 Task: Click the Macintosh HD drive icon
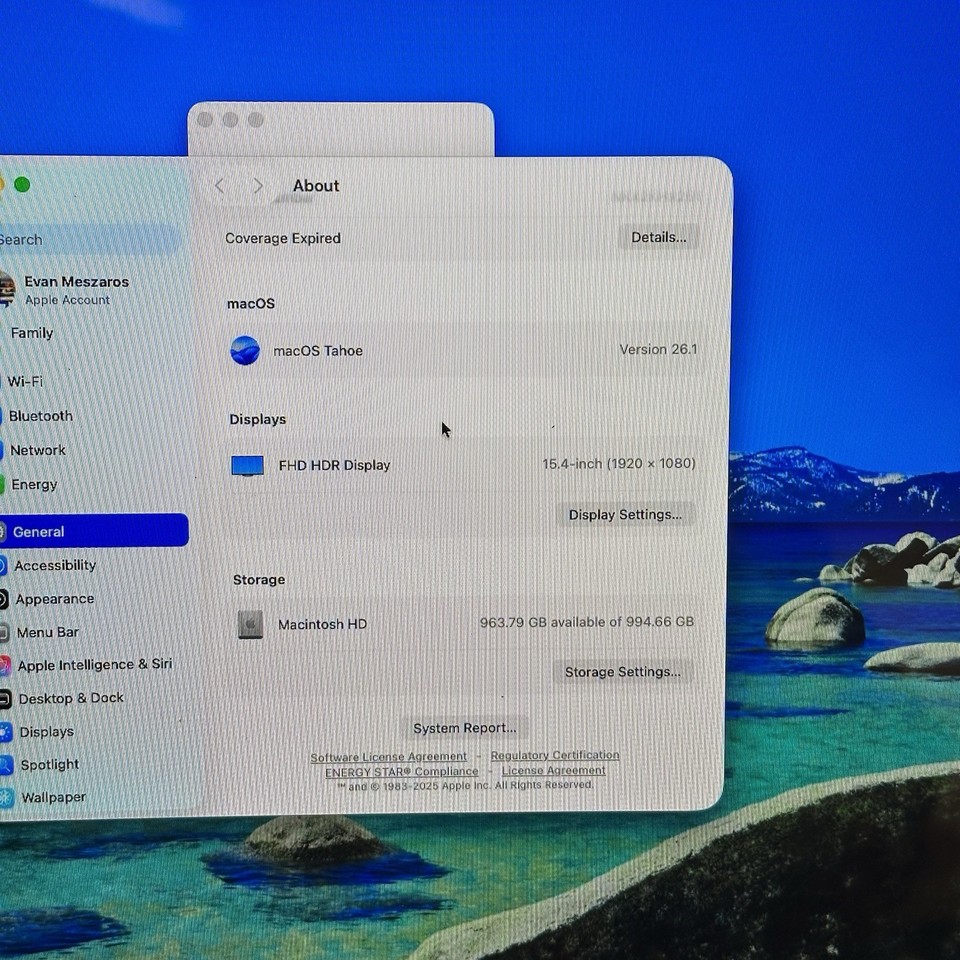pos(250,624)
